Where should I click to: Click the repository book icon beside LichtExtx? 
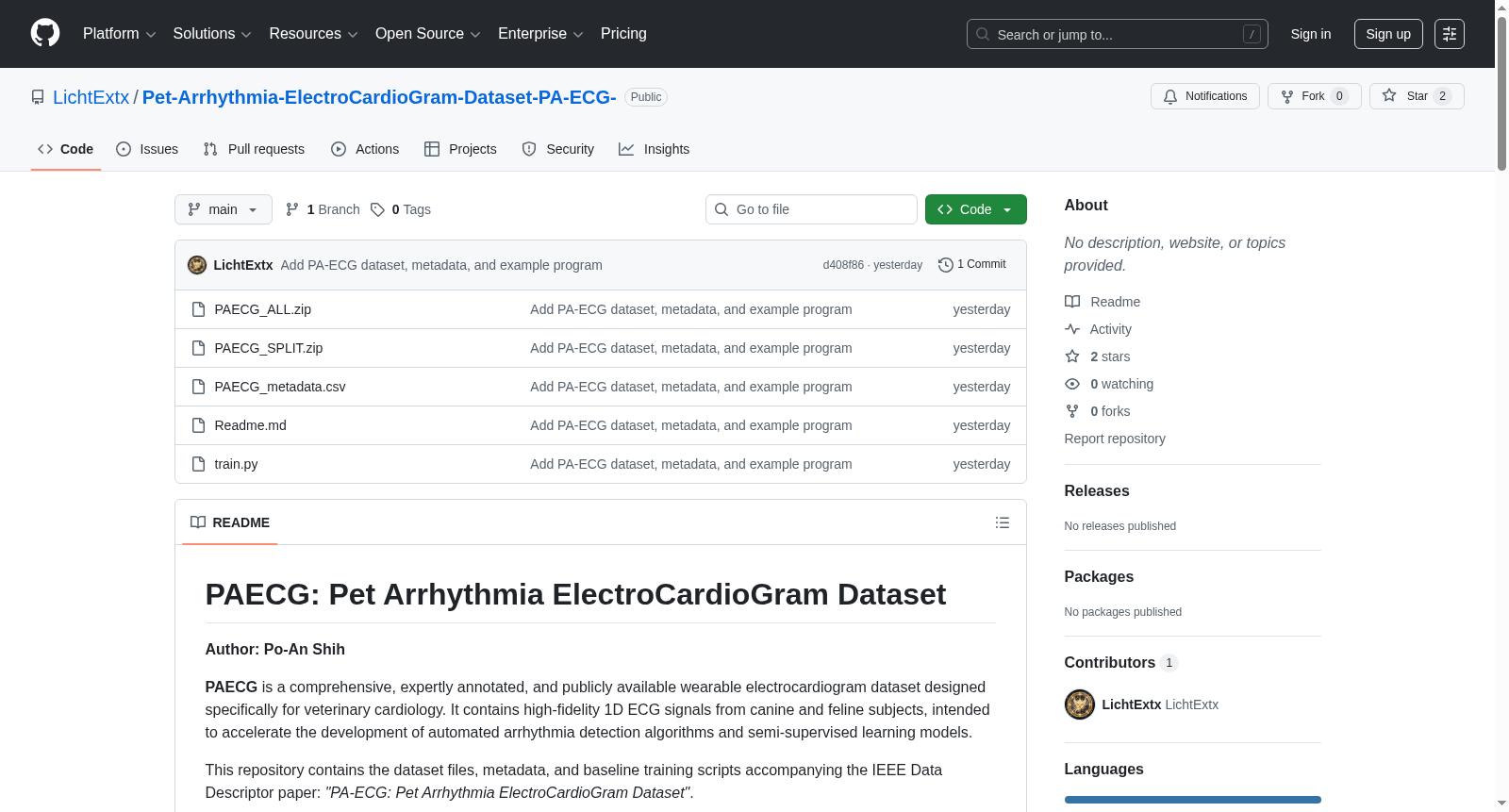[38, 97]
